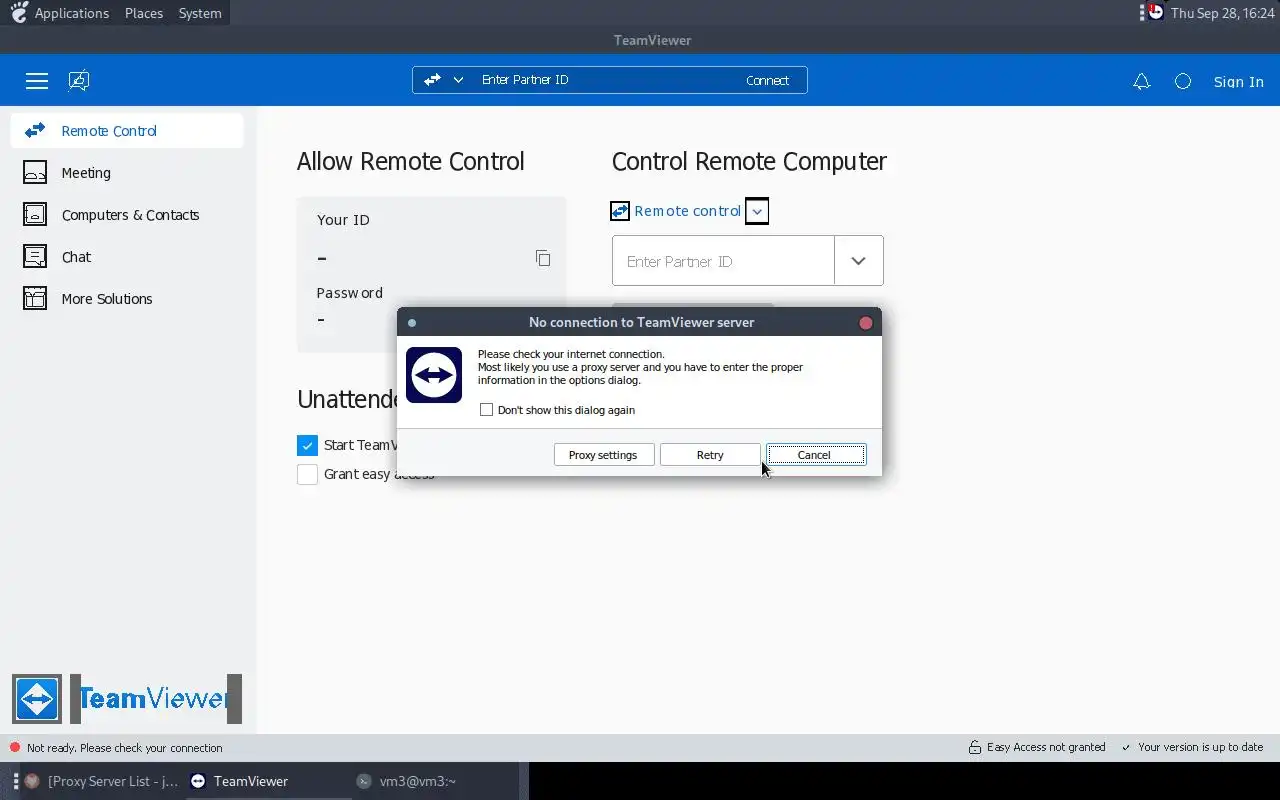Click the Connect button in top bar
This screenshot has height=800, width=1280.
tap(767, 81)
